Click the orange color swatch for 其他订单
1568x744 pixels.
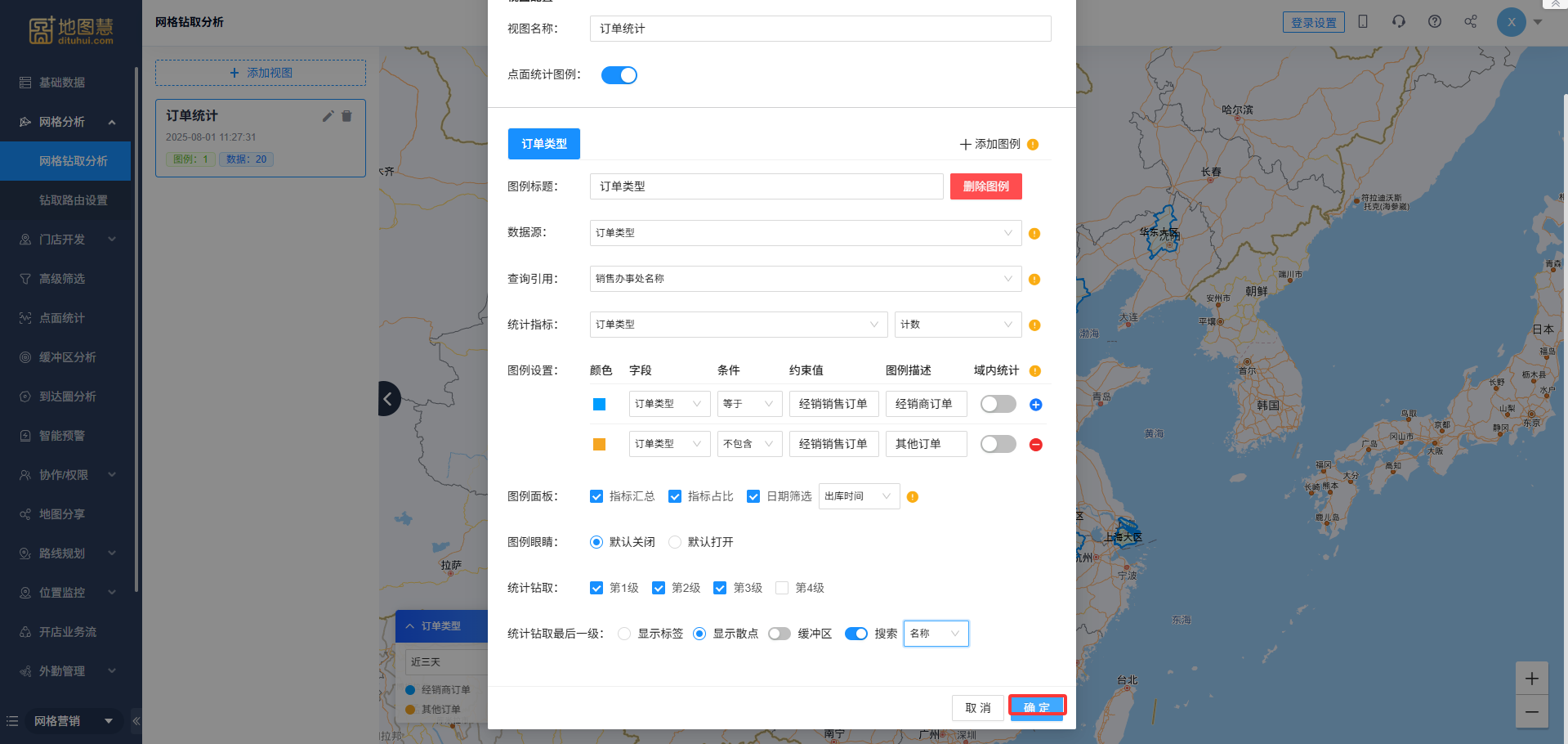point(599,444)
